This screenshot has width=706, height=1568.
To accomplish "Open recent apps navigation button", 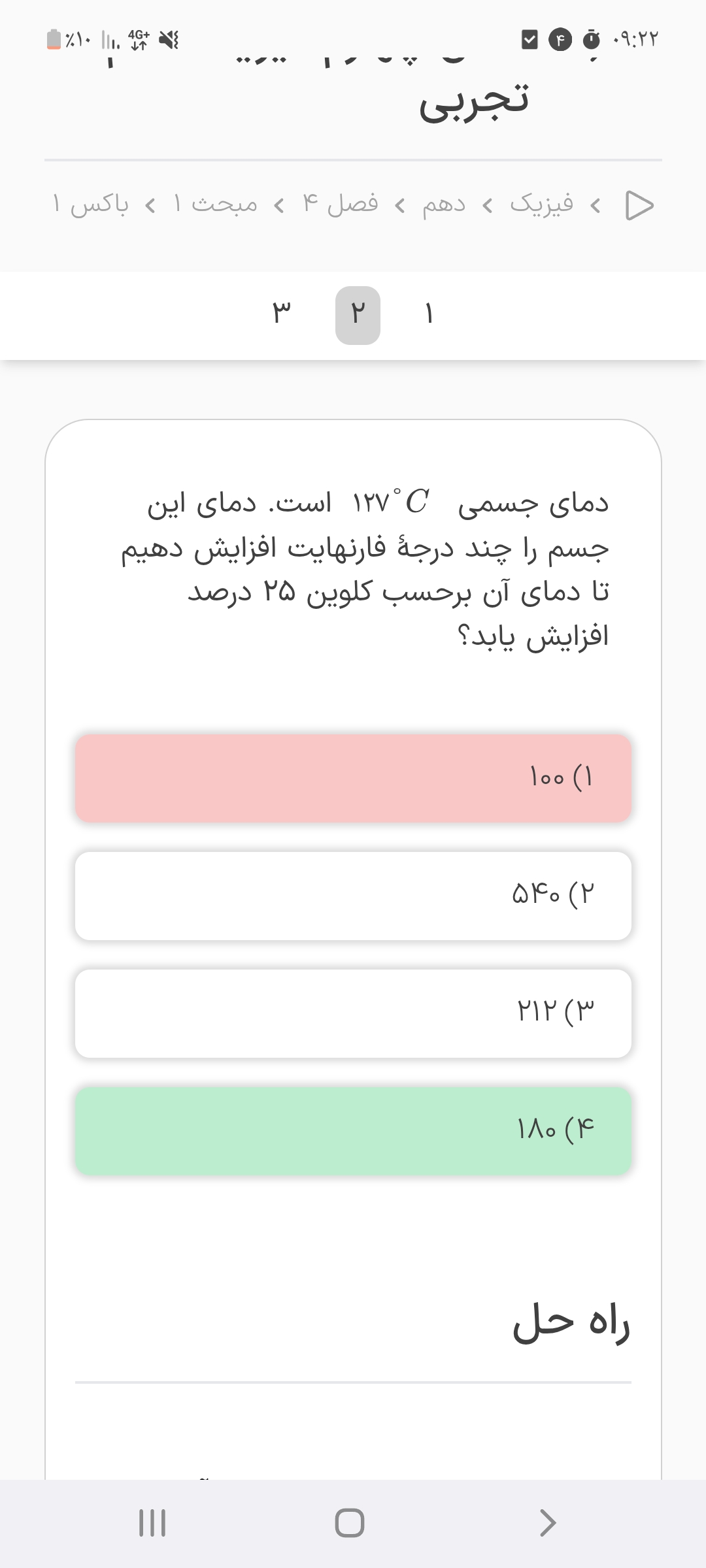I will [x=152, y=1523].
